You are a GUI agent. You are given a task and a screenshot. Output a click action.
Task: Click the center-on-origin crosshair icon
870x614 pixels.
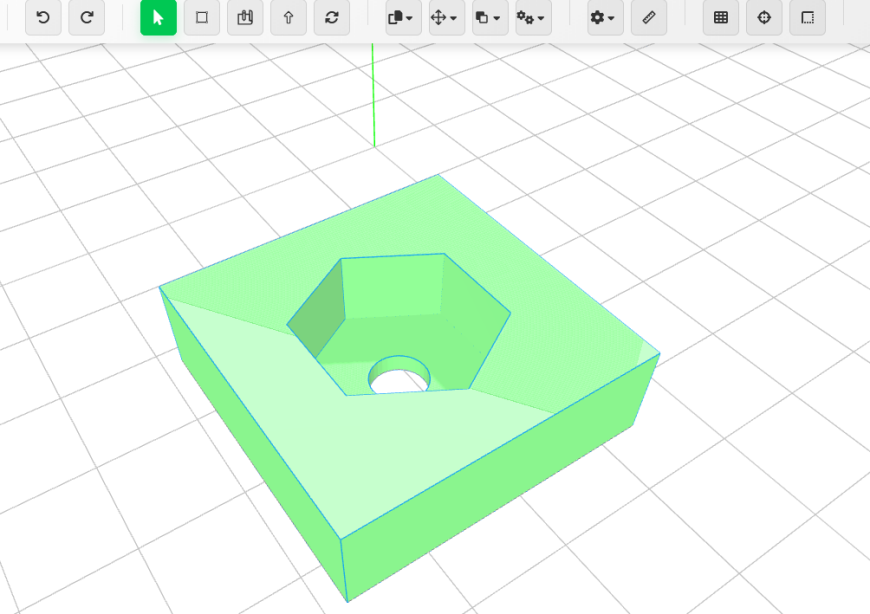click(x=763, y=18)
